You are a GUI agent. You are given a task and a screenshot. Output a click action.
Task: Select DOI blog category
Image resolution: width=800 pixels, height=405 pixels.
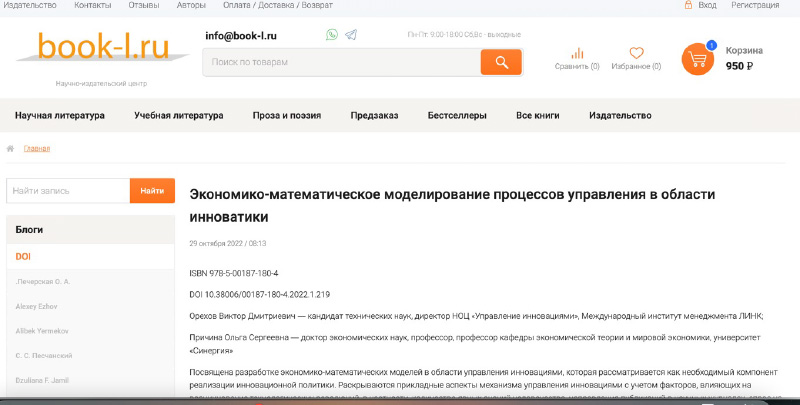23,257
